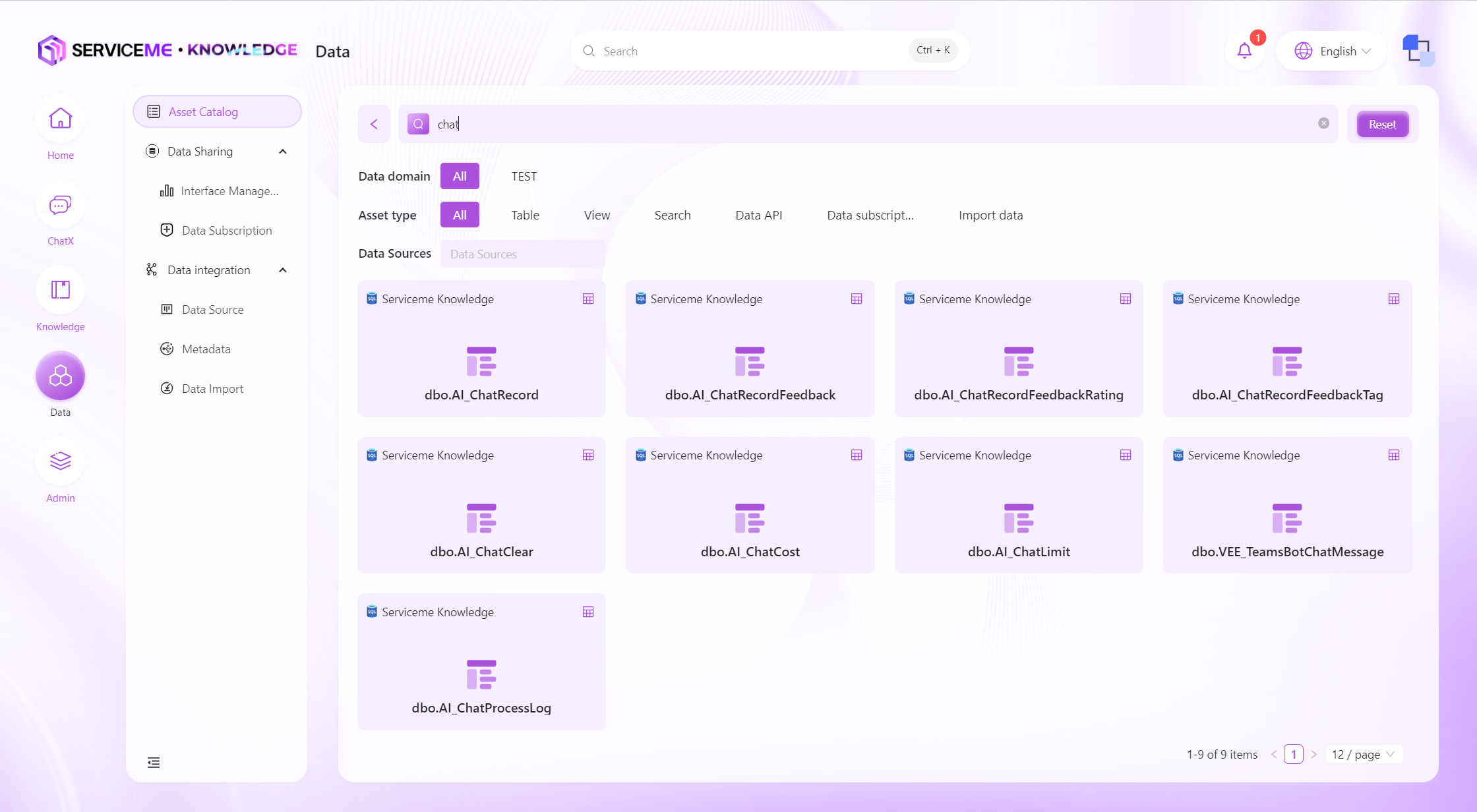This screenshot has height=812, width=1477.
Task: Click the magnifier icon in chat search
Action: (x=418, y=124)
